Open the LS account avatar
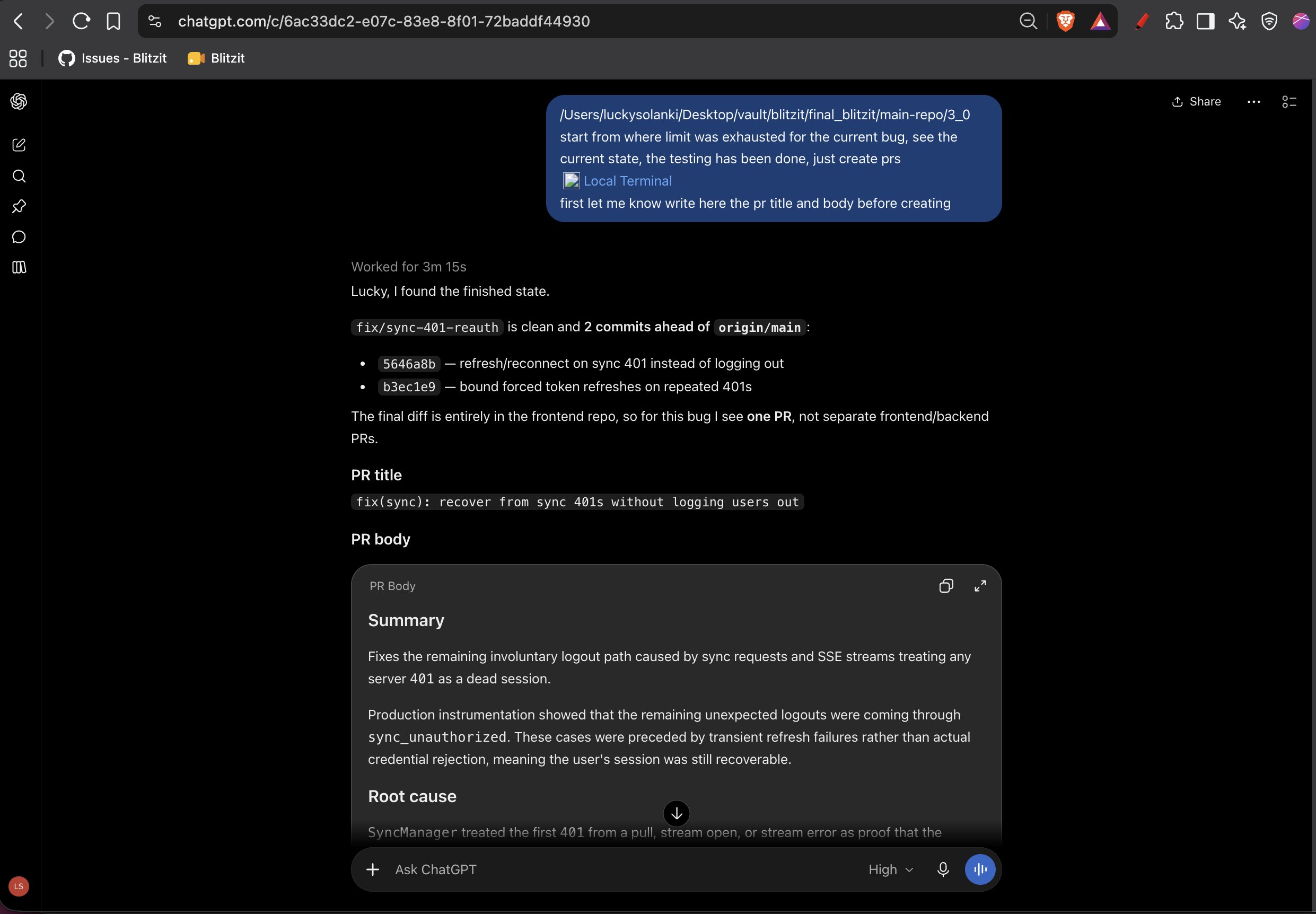 tap(19, 886)
